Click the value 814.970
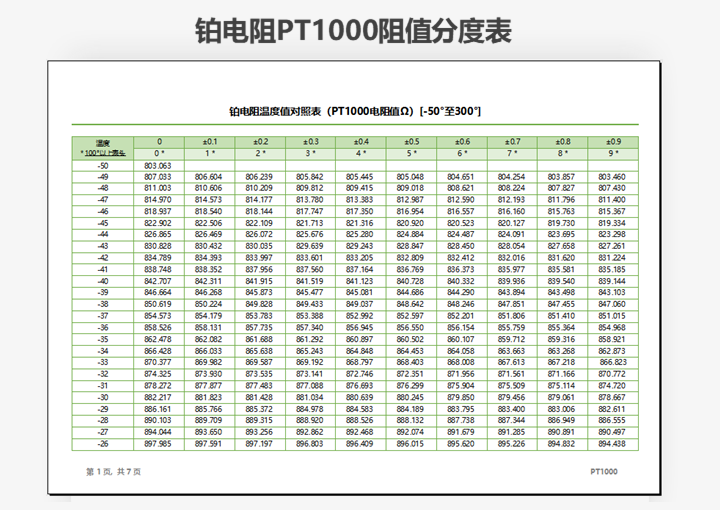 pyautogui.click(x=158, y=200)
